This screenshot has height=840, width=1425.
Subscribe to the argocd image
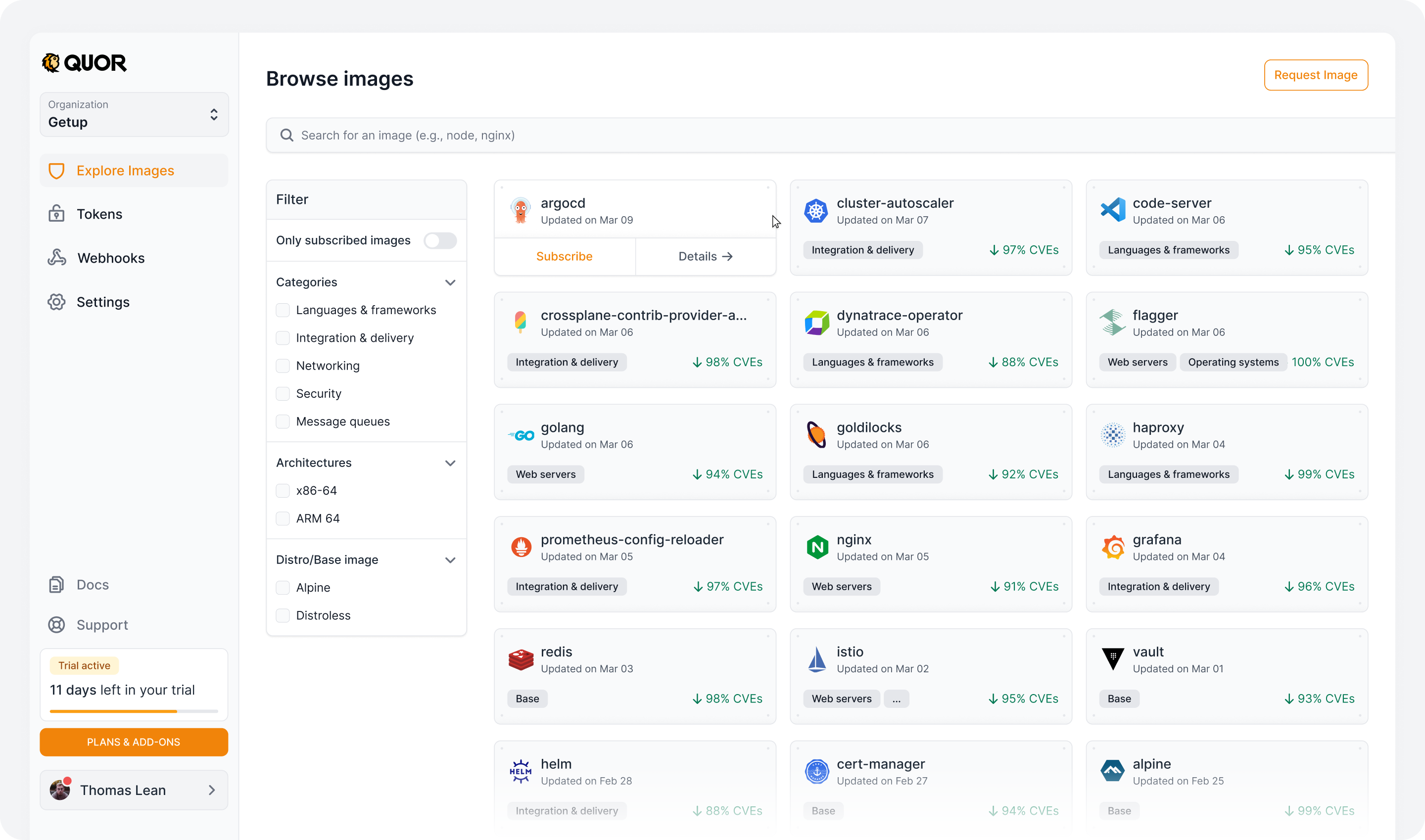click(x=565, y=256)
